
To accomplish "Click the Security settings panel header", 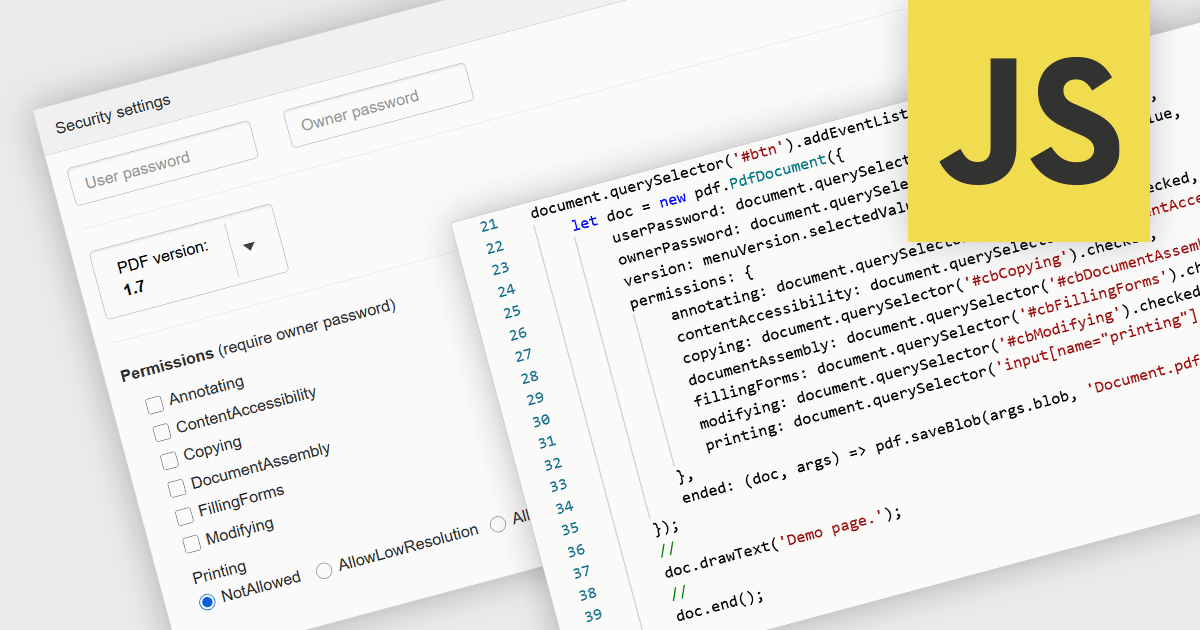I will pyautogui.click(x=113, y=114).
